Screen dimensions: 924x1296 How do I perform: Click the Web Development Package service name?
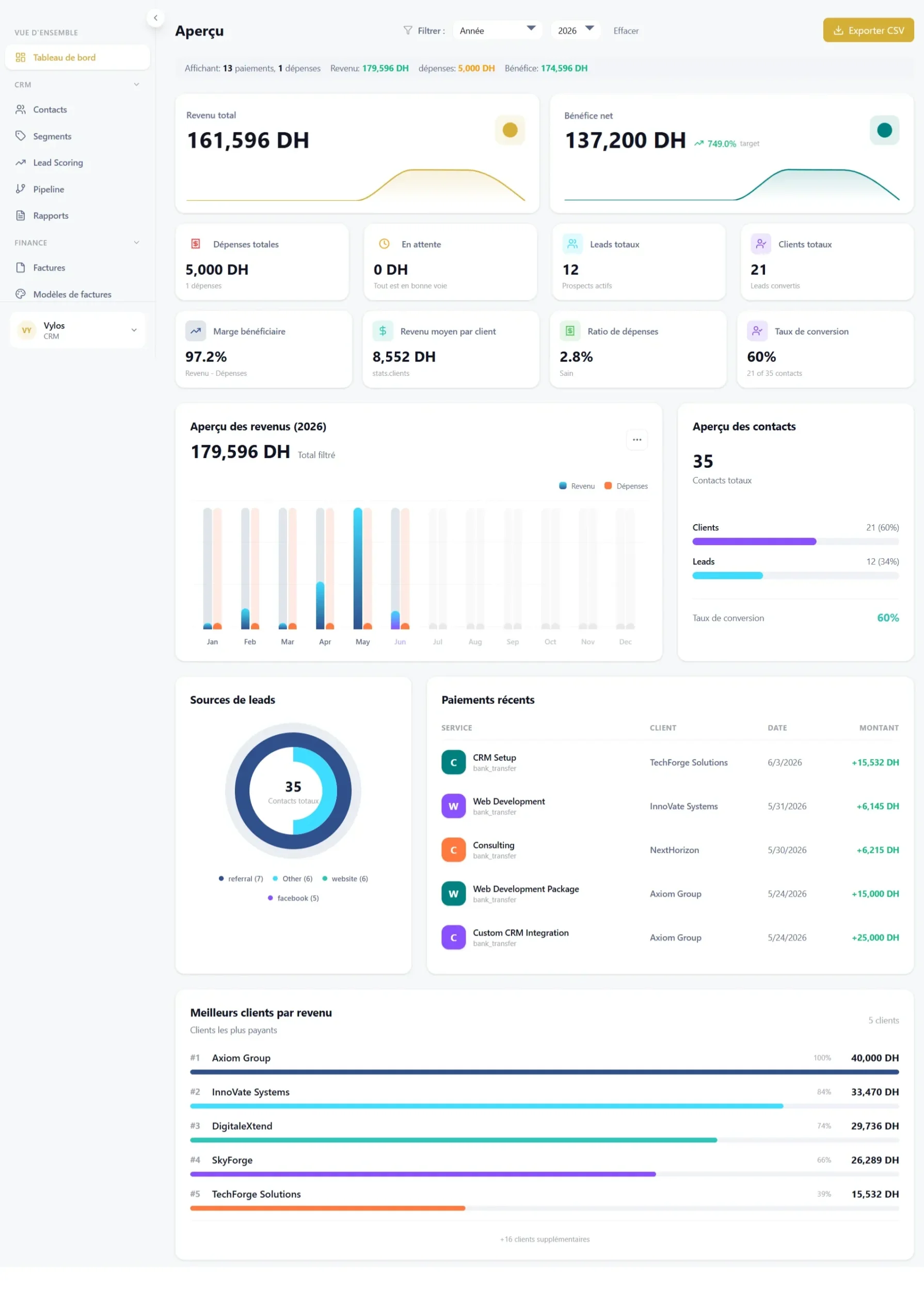click(525, 889)
